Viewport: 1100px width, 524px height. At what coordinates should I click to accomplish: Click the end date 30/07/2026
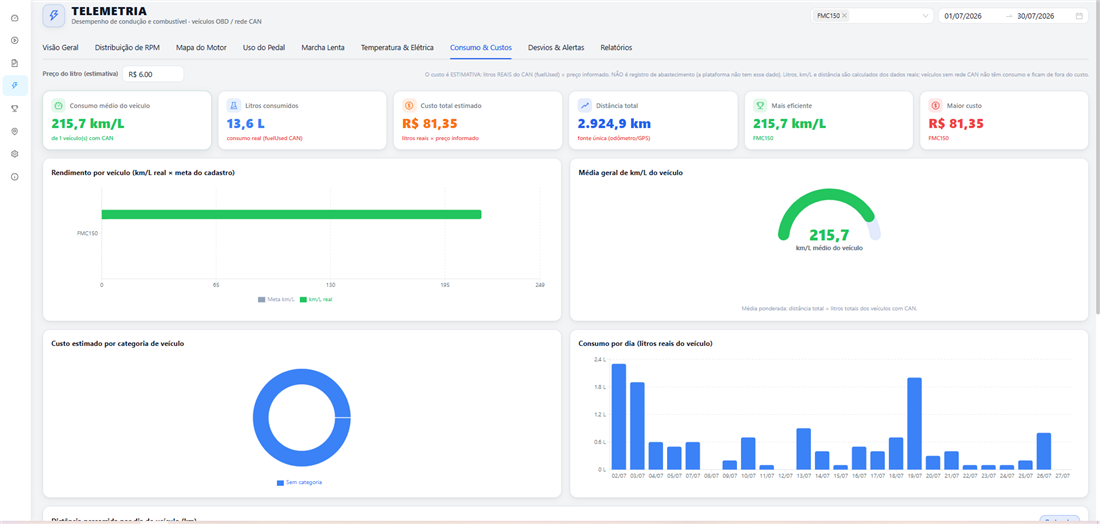(1035, 15)
